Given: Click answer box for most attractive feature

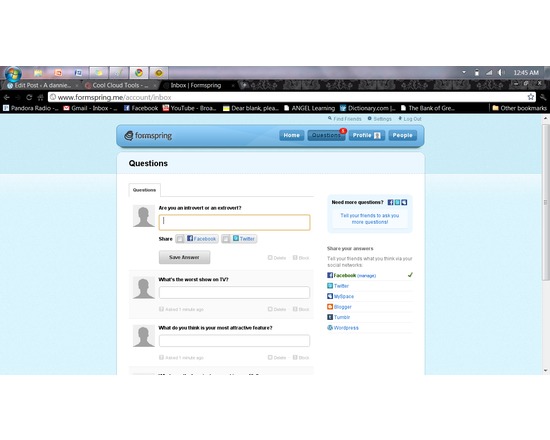Looking at the screenshot, I should click(234, 341).
